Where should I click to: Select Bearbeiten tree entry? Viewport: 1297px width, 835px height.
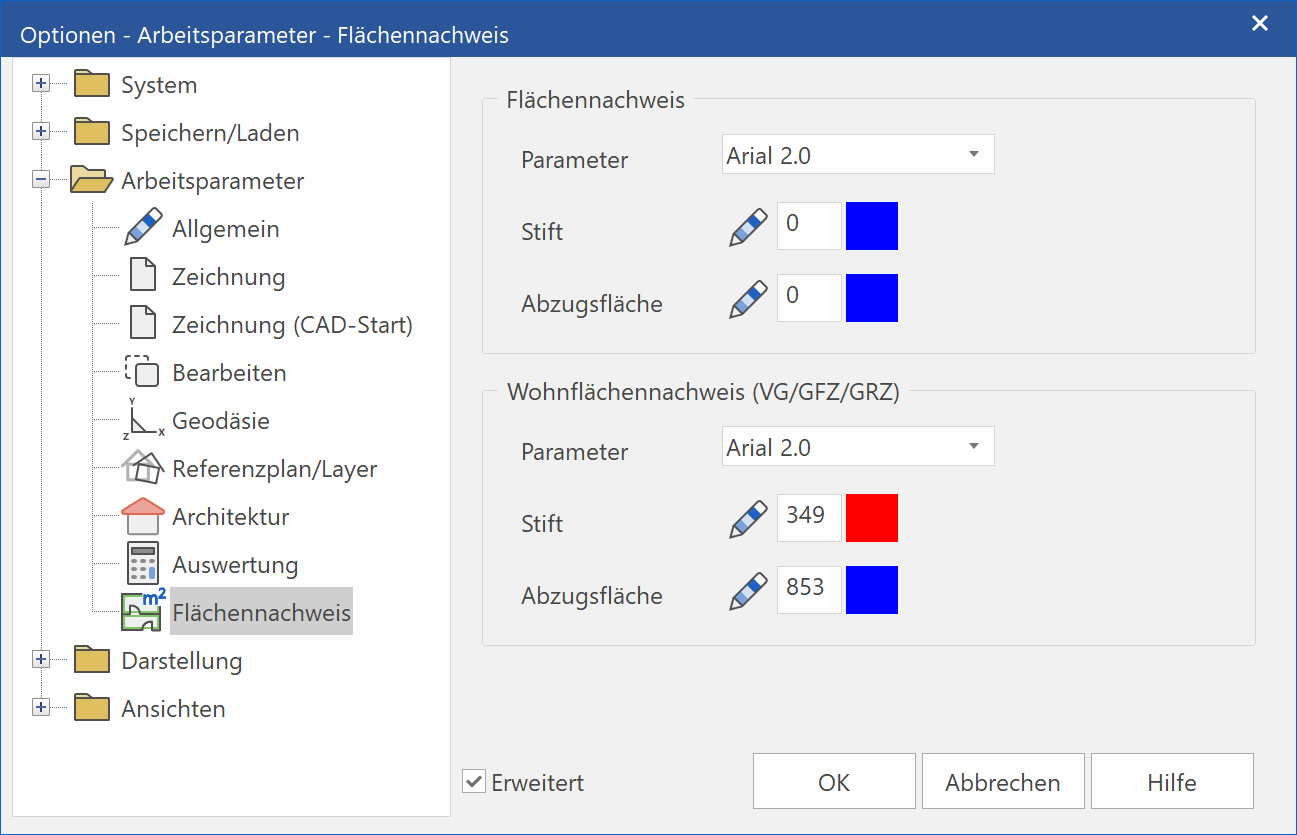pos(229,373)
